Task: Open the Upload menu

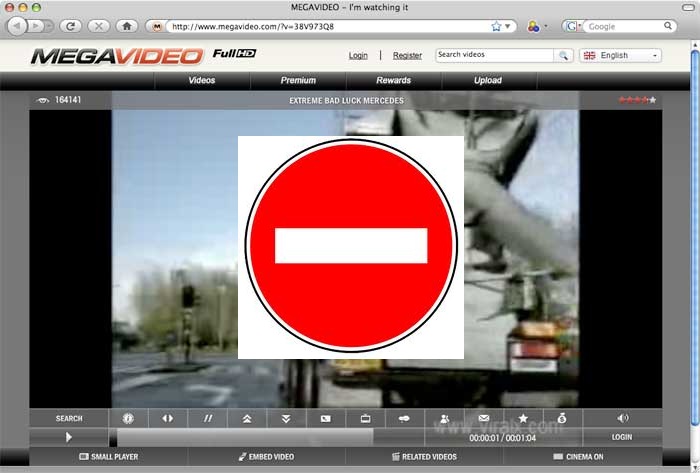Action: coord(488,80)
